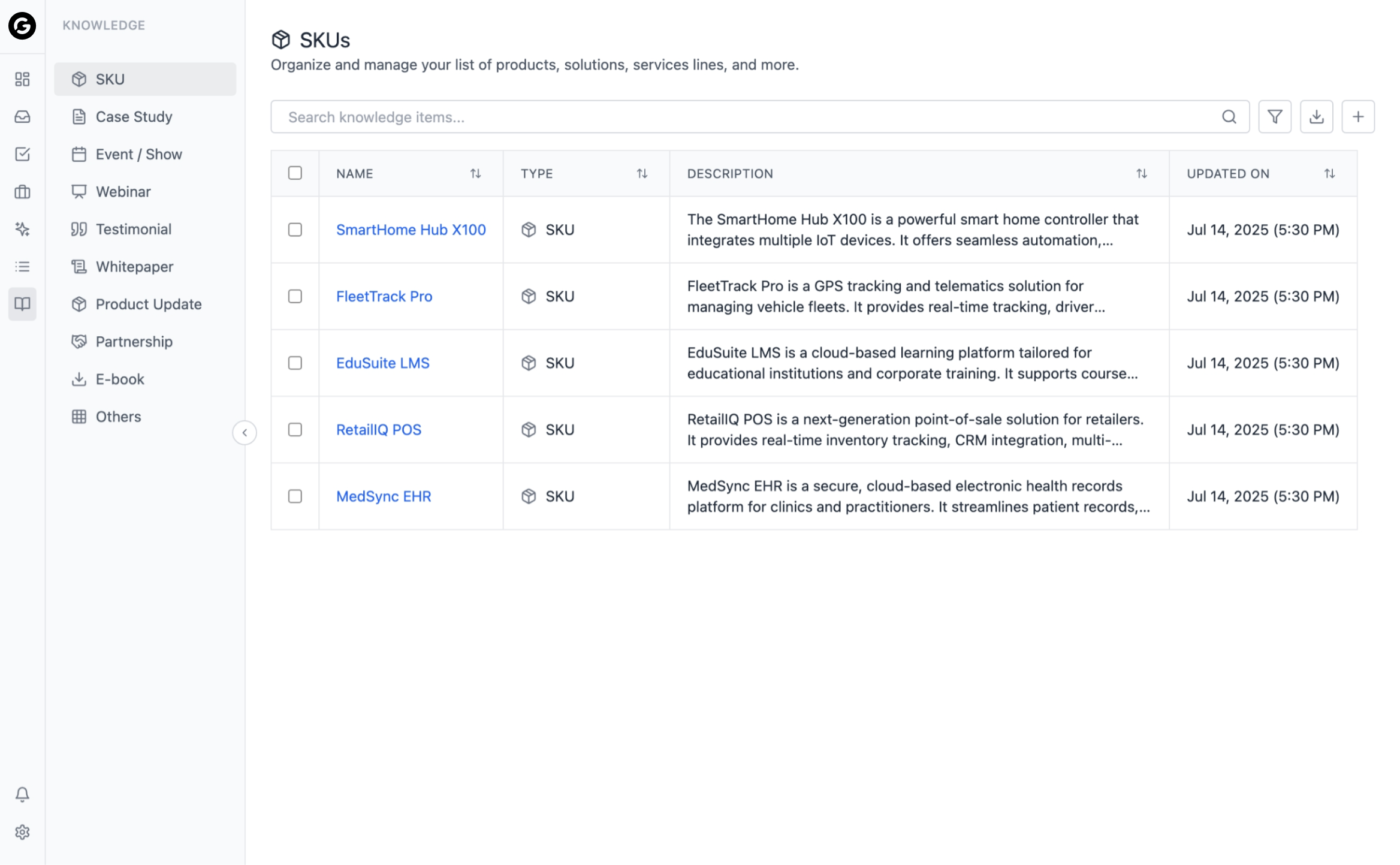The image size is (1400, 865).
Task: Open notifications bell in left rail
Action: (22, 794)
